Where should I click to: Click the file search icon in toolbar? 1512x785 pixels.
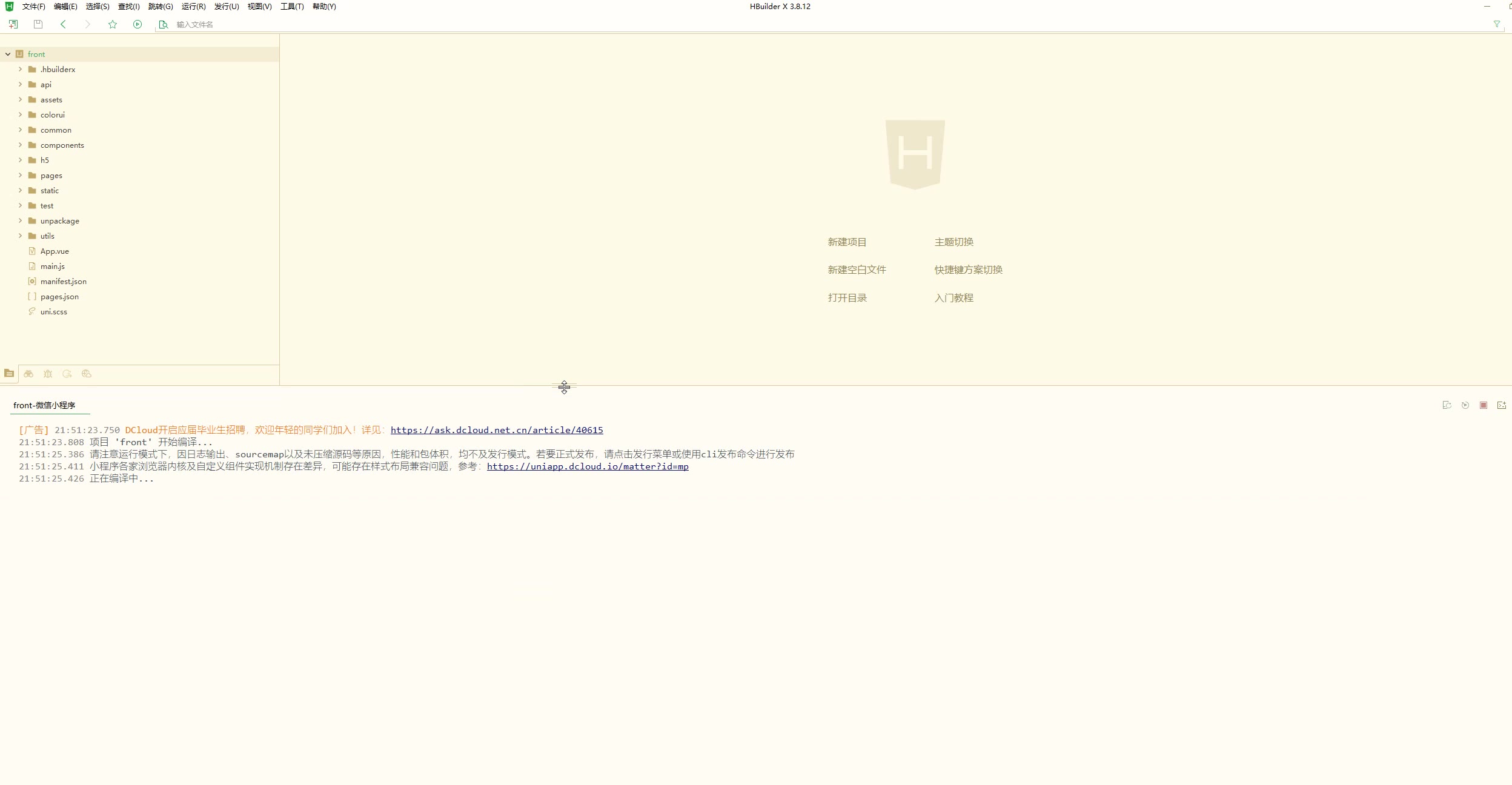tap(163, 24)
